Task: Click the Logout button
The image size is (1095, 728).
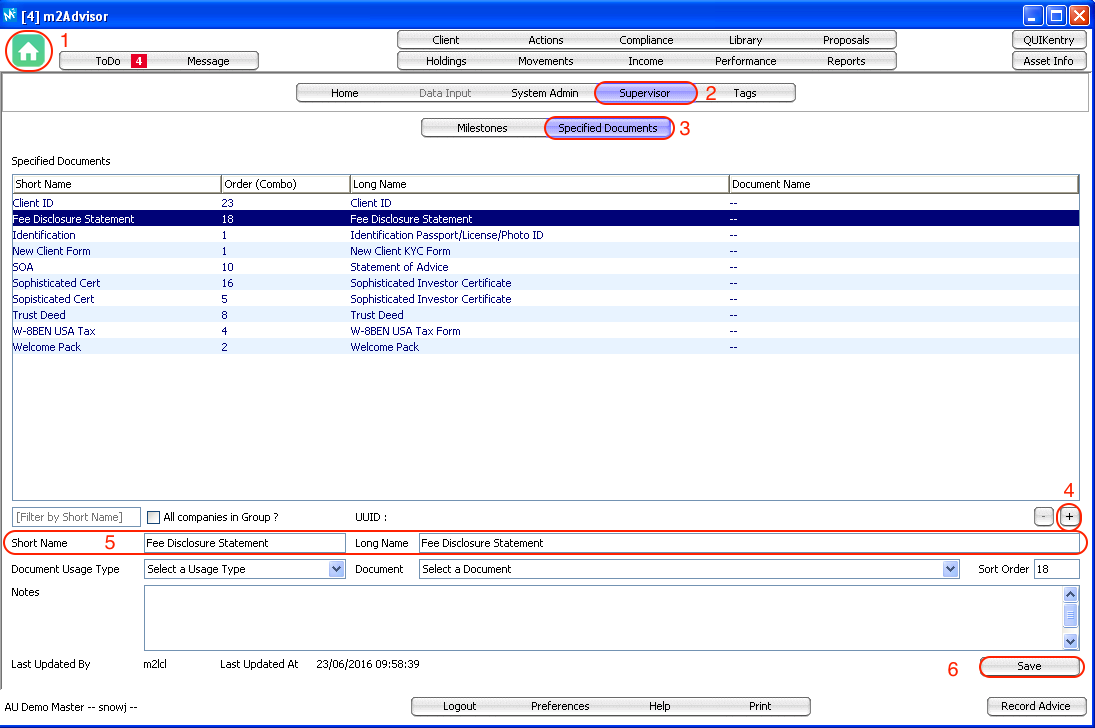Action: (x=459, y=706)
